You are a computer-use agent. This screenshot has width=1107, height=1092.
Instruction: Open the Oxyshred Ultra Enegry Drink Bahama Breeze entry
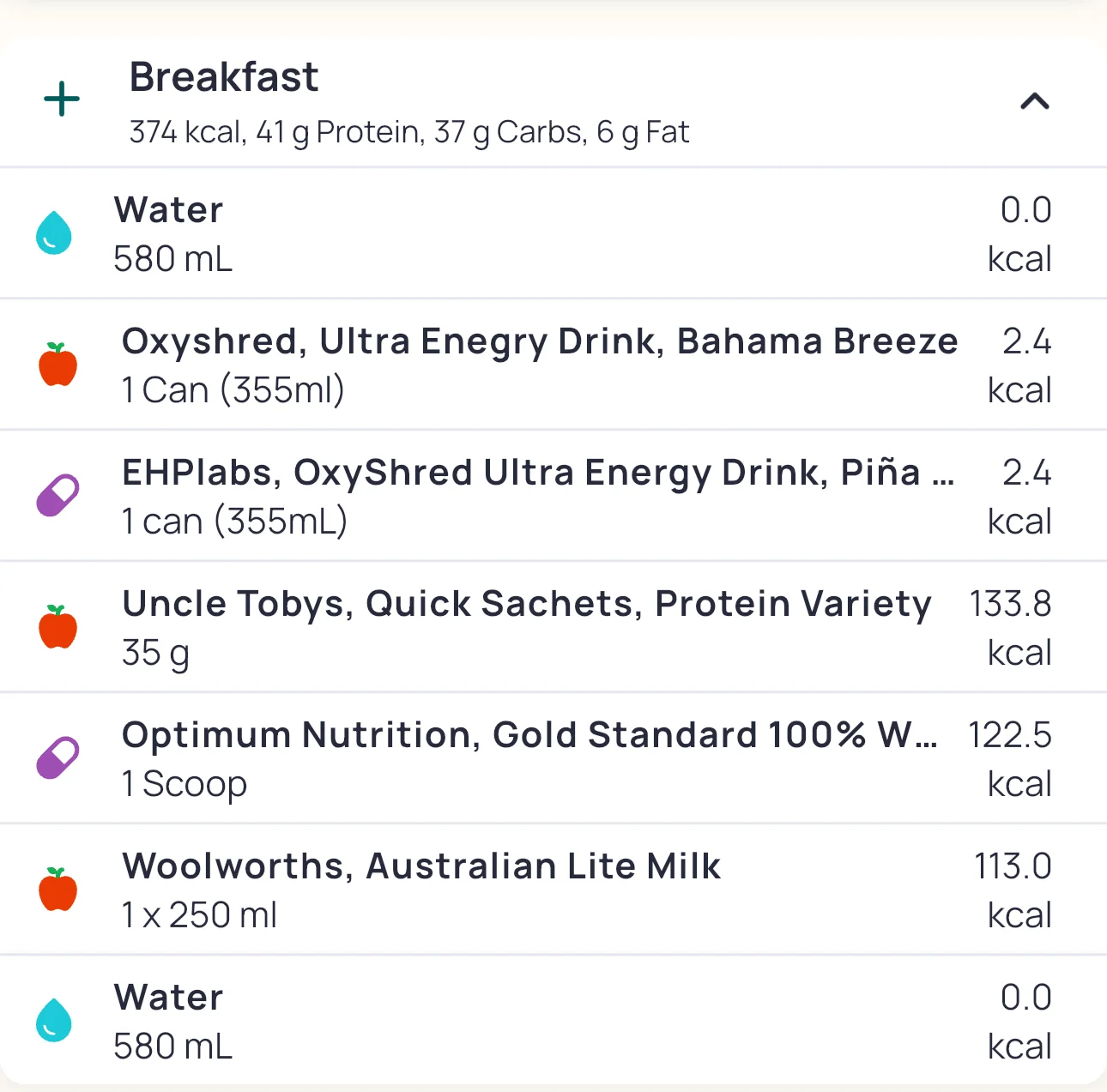pos(539,341)
